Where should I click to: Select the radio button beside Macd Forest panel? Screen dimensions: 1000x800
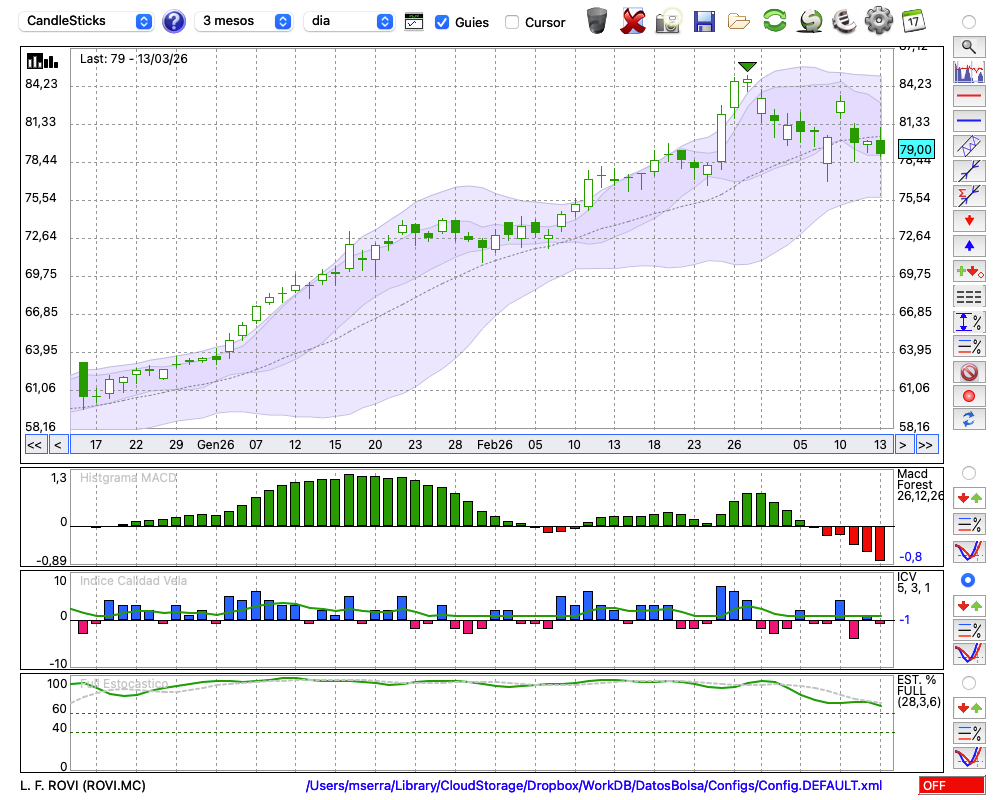tap(969, 473)
